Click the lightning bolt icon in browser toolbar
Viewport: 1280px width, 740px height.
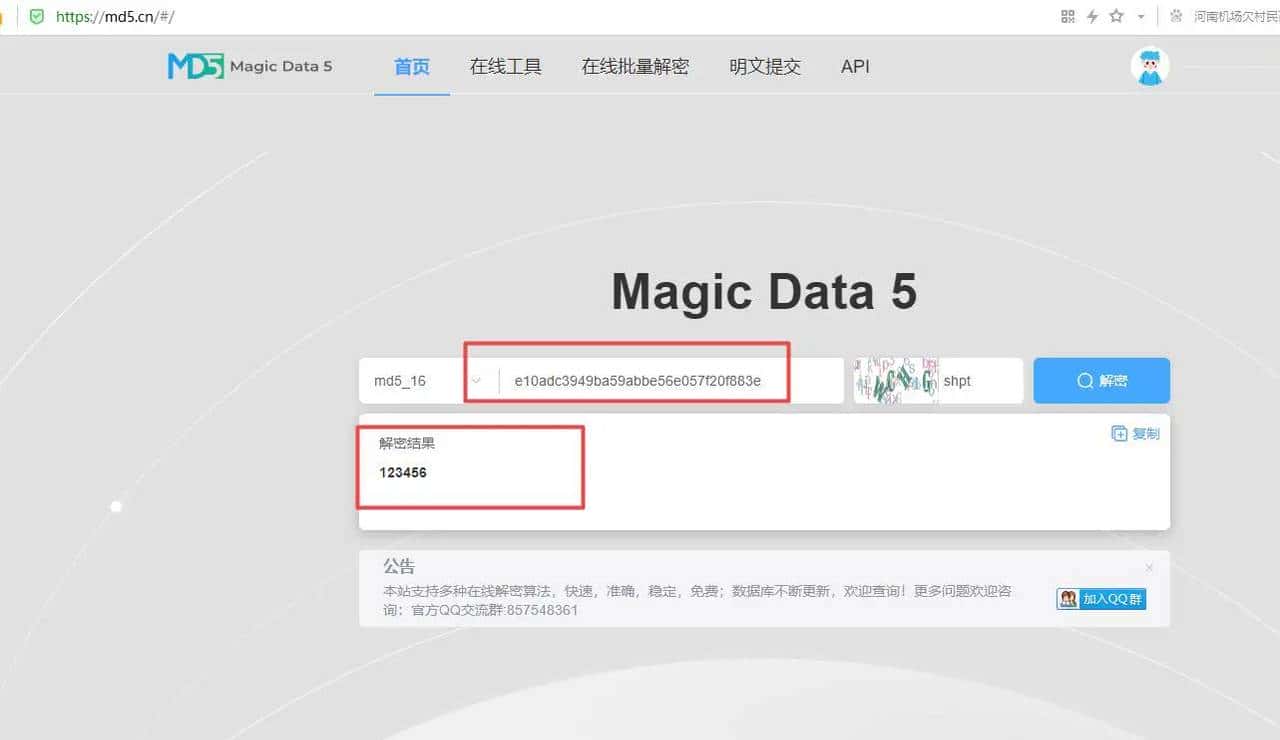[1092, 16]
